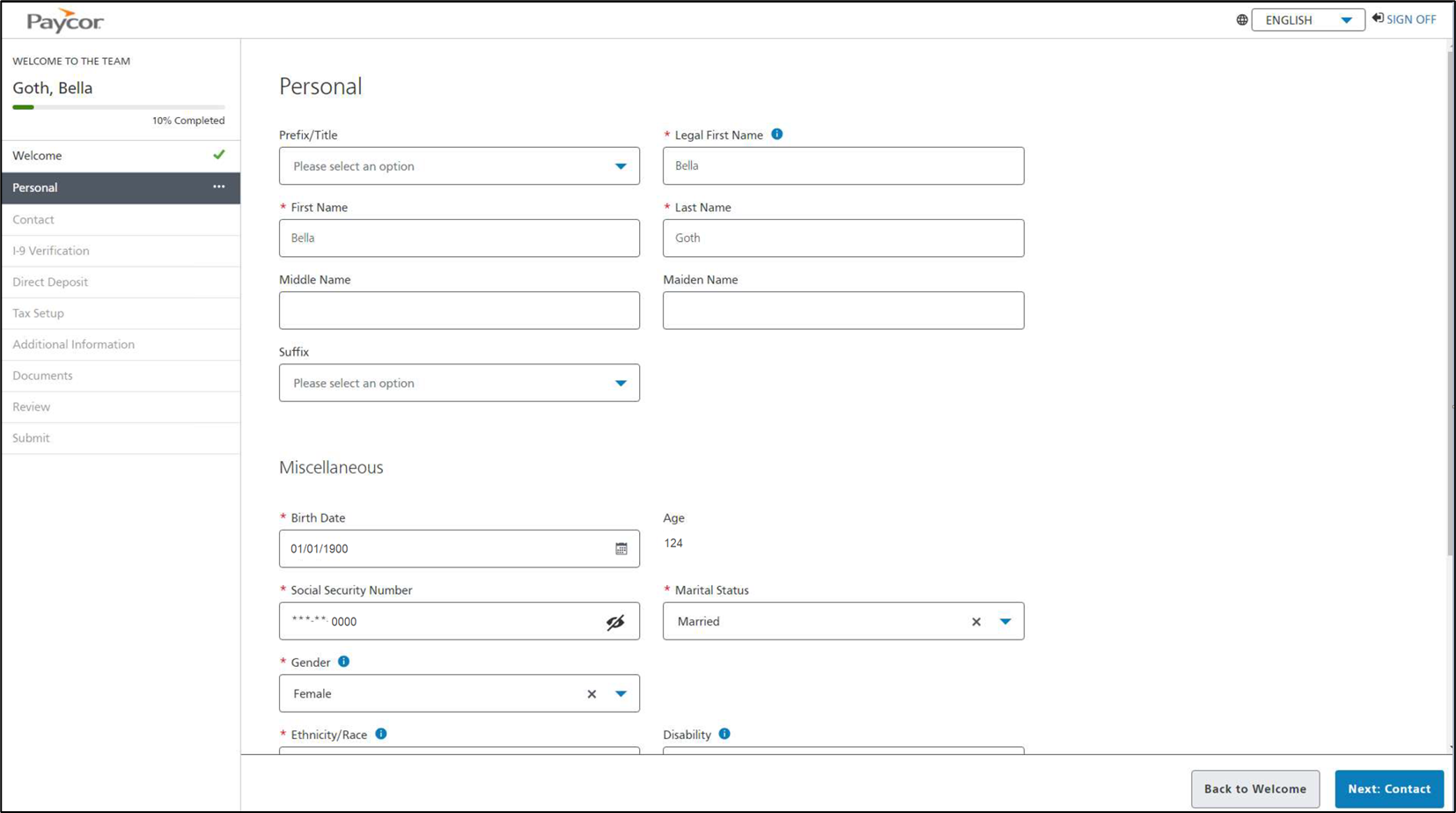Open the Marital Status dropdown arrow
This screenshot has height=813, width=1456.
tap(1005, 621)
